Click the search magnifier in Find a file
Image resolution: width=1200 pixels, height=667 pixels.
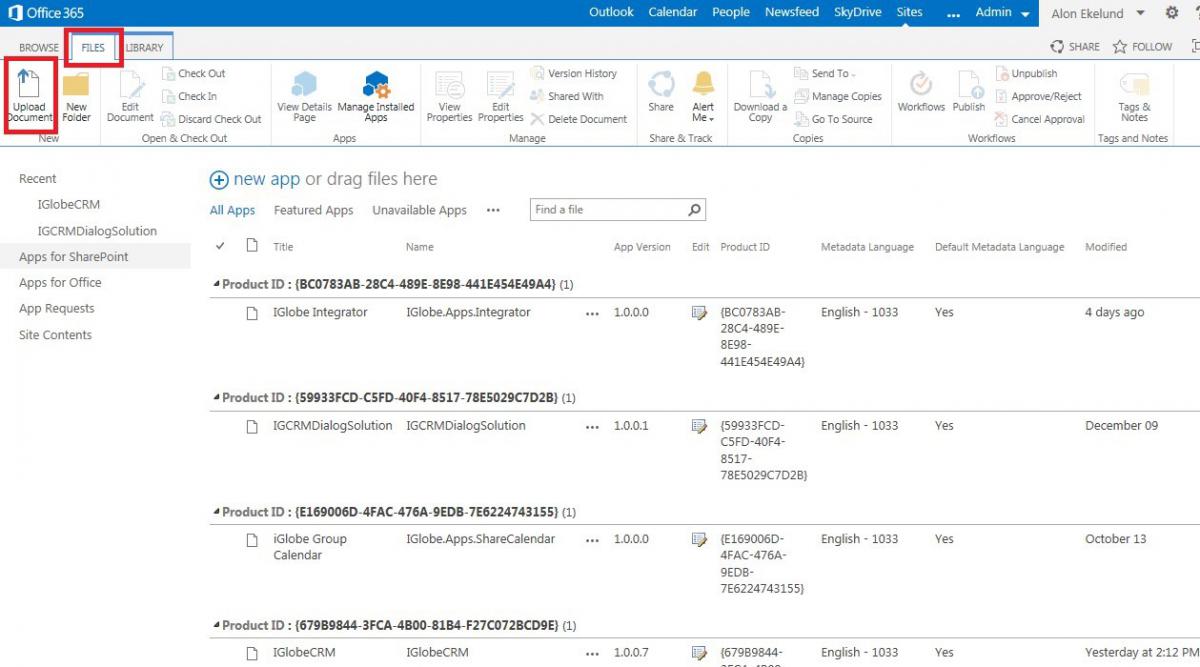point(695,210)
